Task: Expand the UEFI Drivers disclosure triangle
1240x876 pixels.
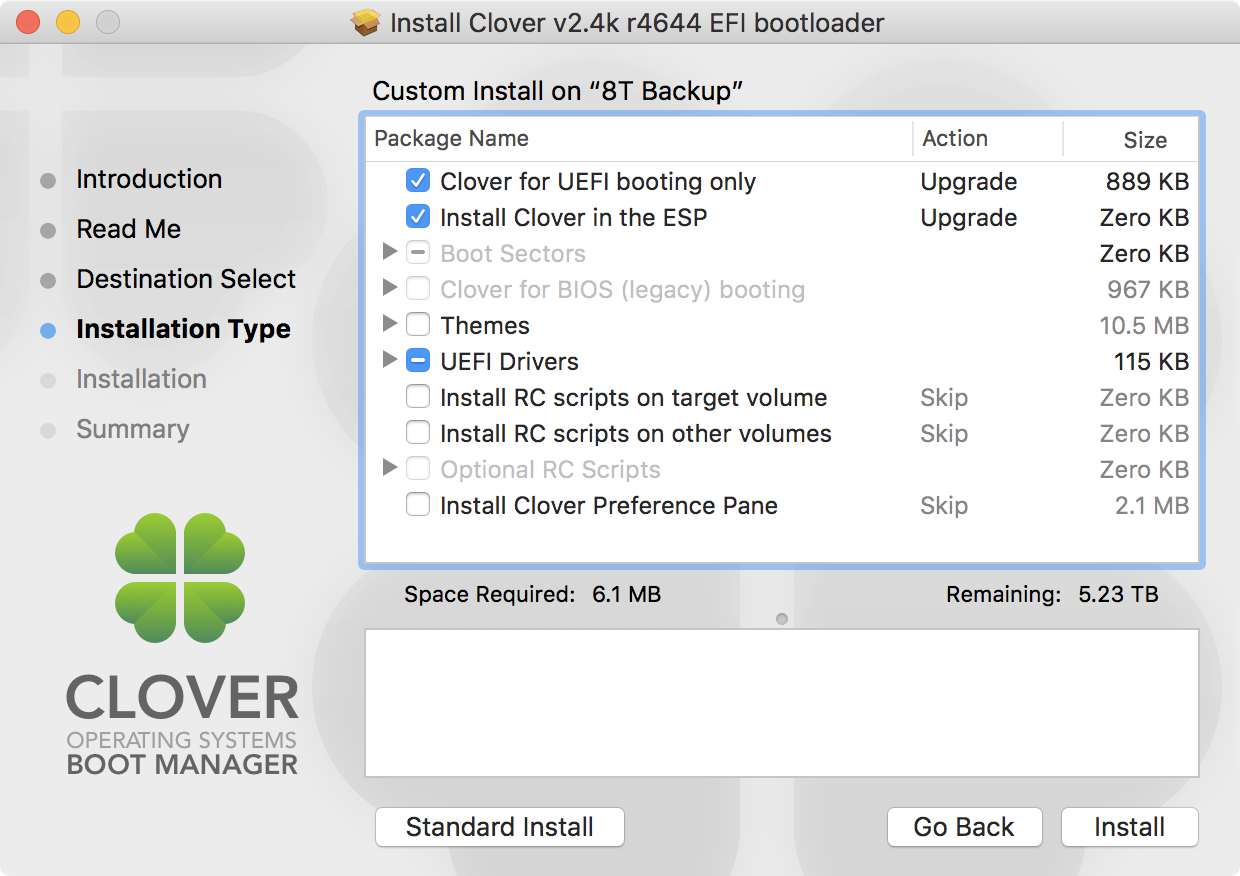Action: [x=390, y=361]
